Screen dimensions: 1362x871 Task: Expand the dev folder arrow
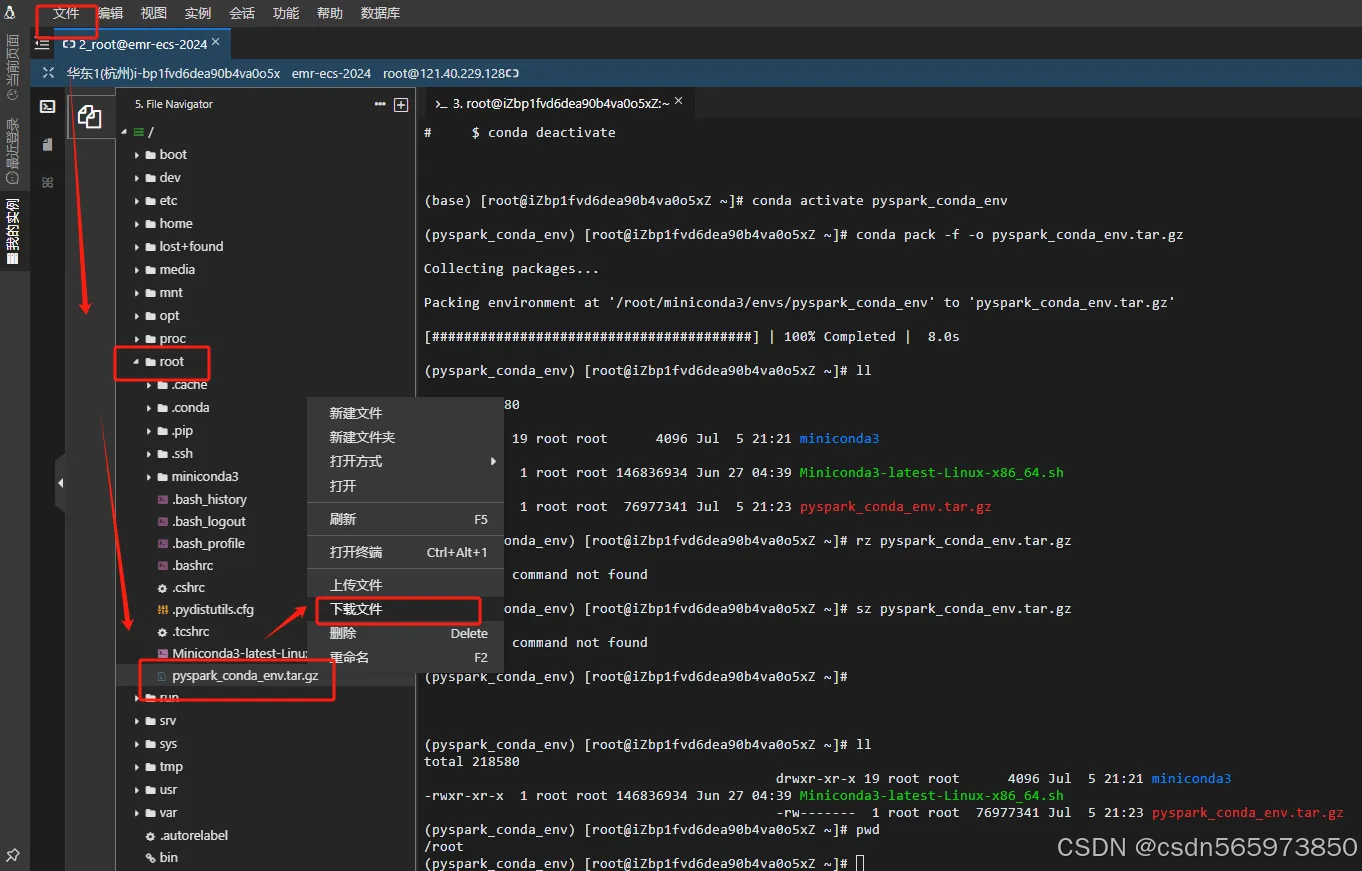(x=137, y=178)
